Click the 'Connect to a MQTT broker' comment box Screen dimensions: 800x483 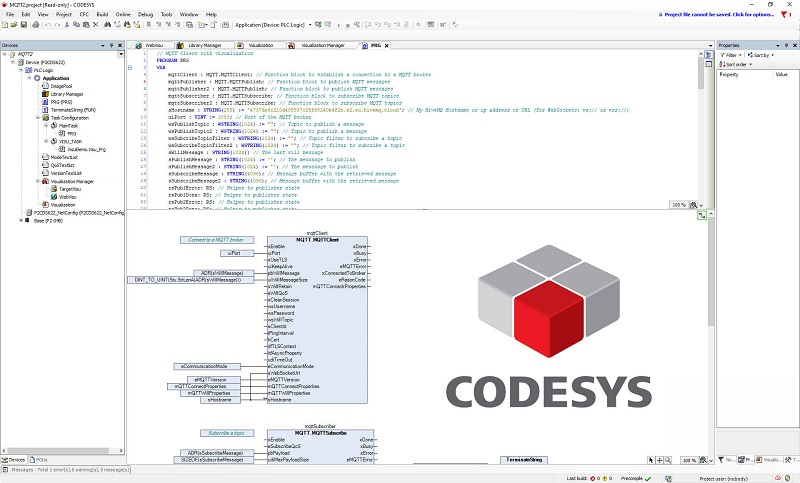(x=217, y=240)
